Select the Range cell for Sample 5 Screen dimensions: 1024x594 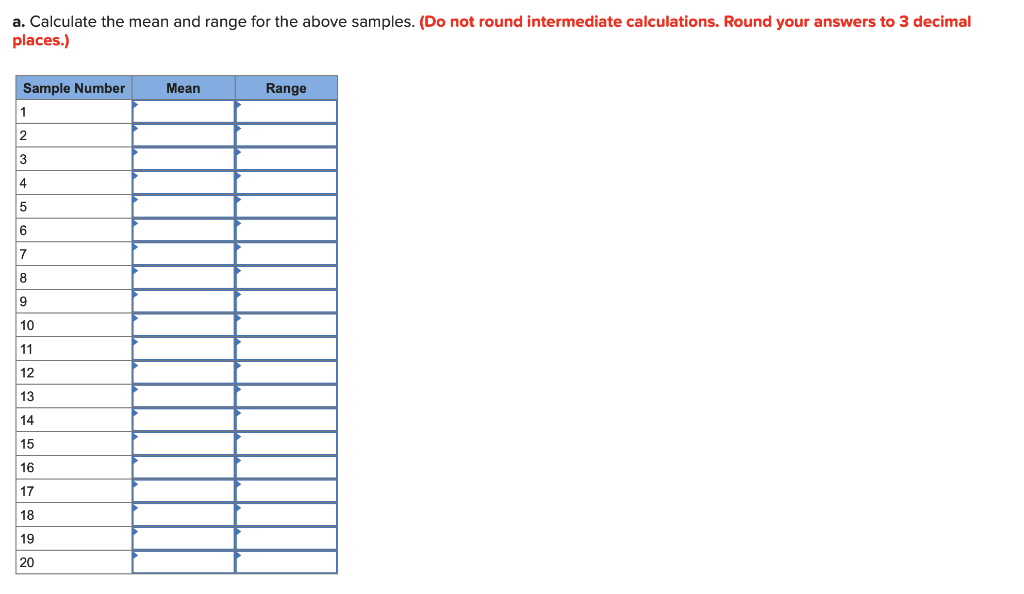click(287, 206)
